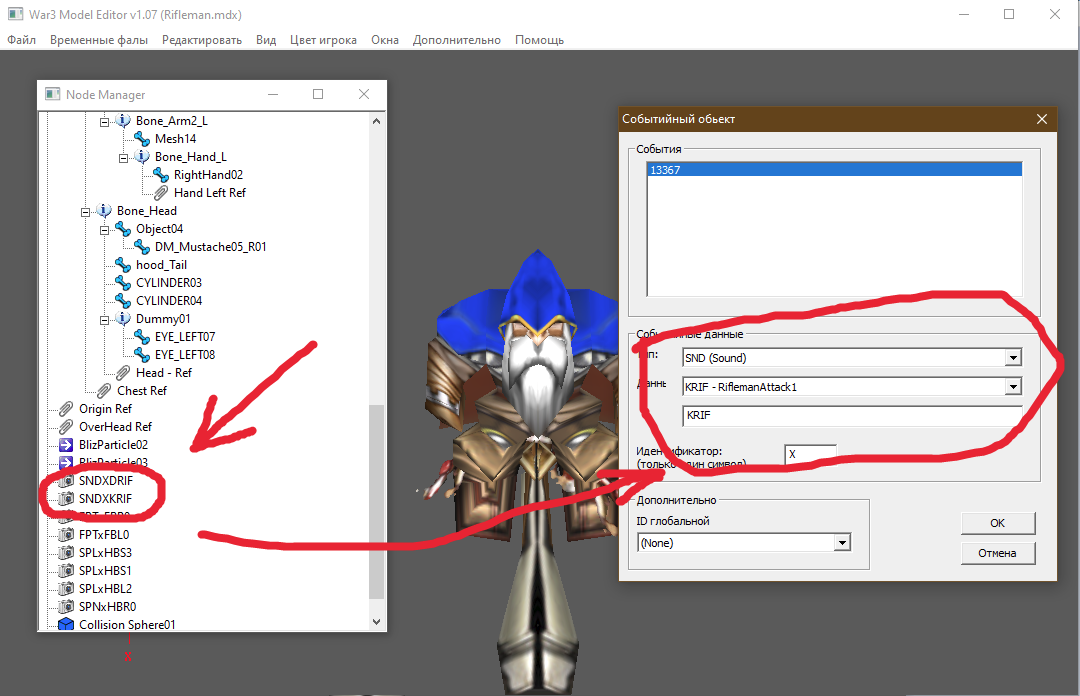Select the SPNxHBR0 node
Viewport: 1080px width, 696px height.
pos(107,606)
